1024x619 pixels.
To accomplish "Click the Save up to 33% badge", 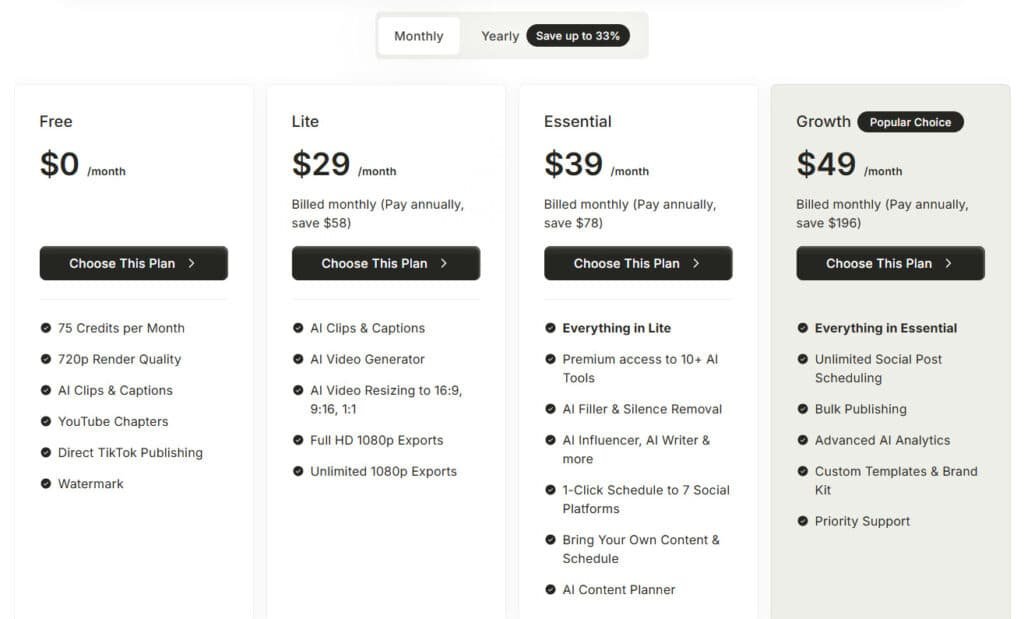I will (577, 36).
